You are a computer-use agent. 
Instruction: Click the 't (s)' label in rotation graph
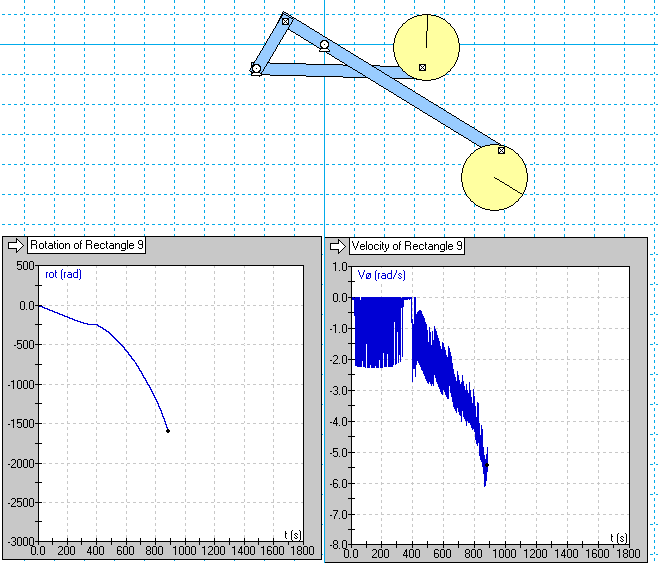(x=292, y=535)
